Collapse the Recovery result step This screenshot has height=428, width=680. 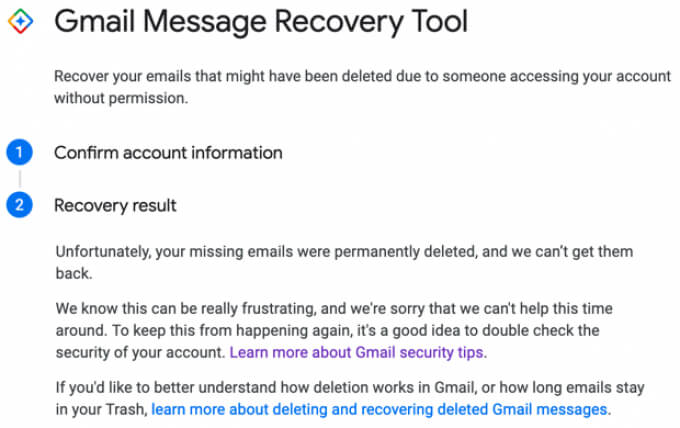tap(115, 206)
